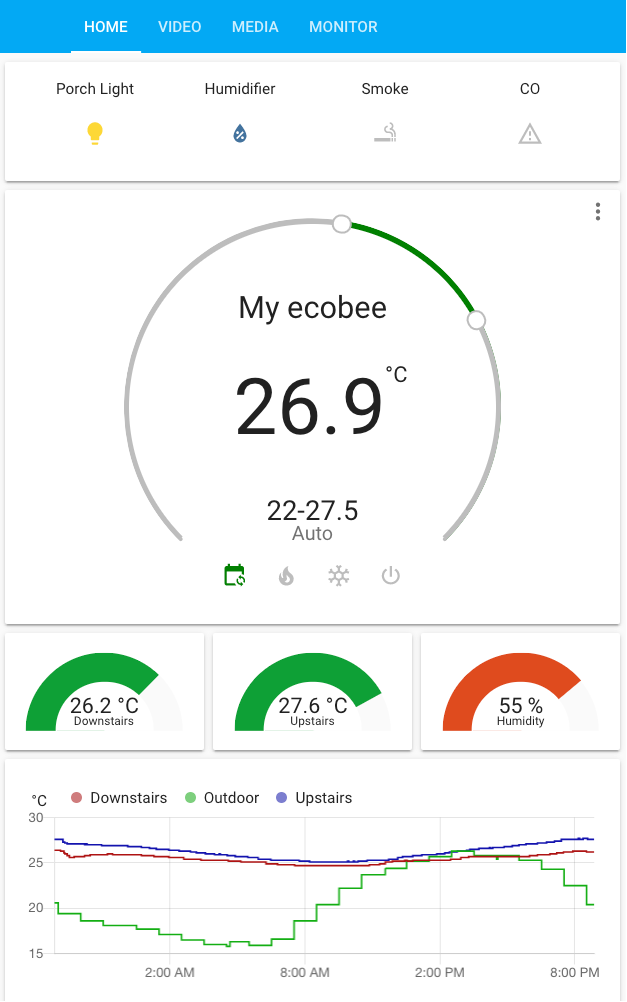This screenshot has width=627, height=1002.
Task: Click the high temperature slider handle
Action: click(477, 320)
